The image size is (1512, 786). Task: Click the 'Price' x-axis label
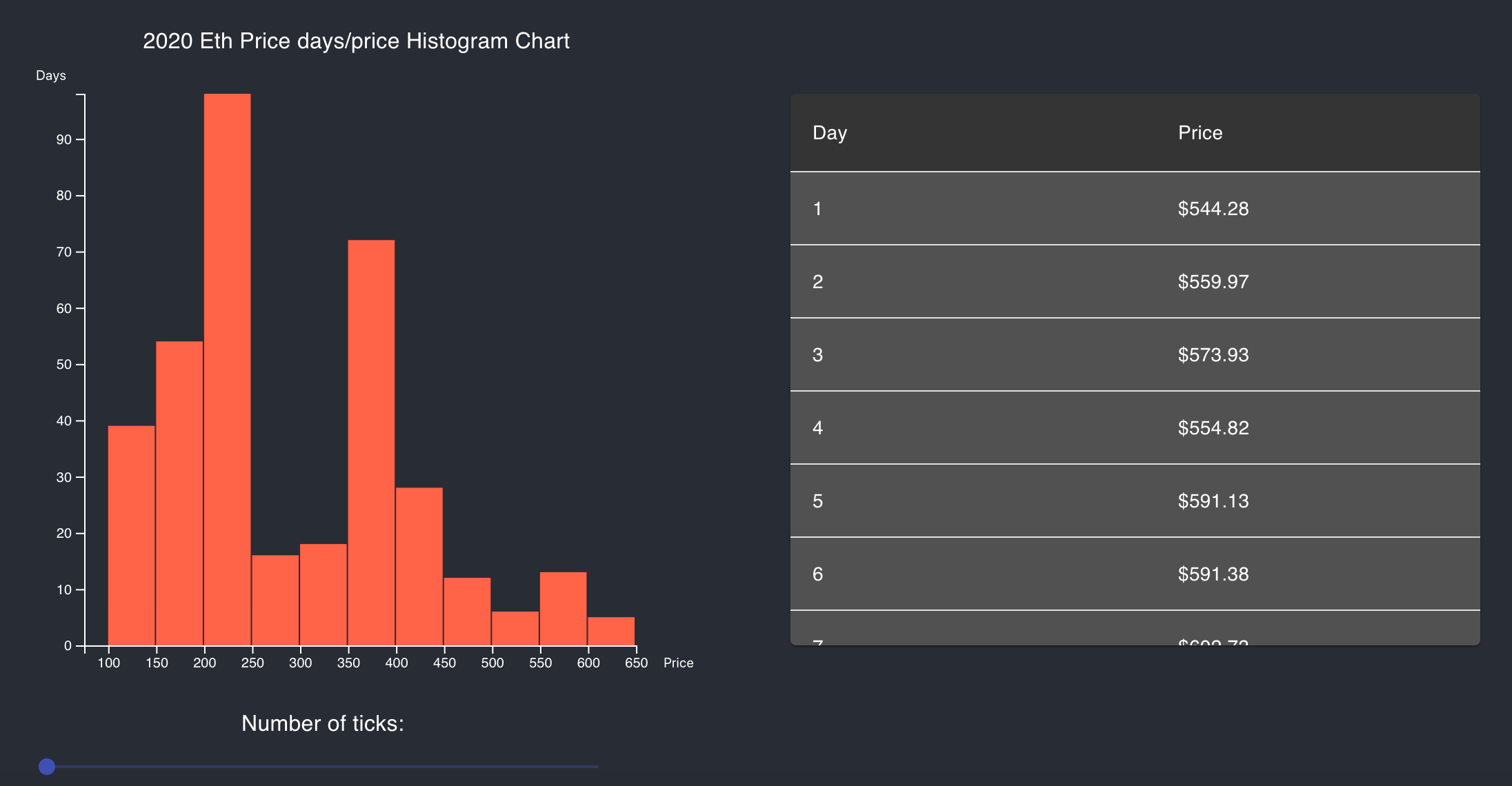679,663
